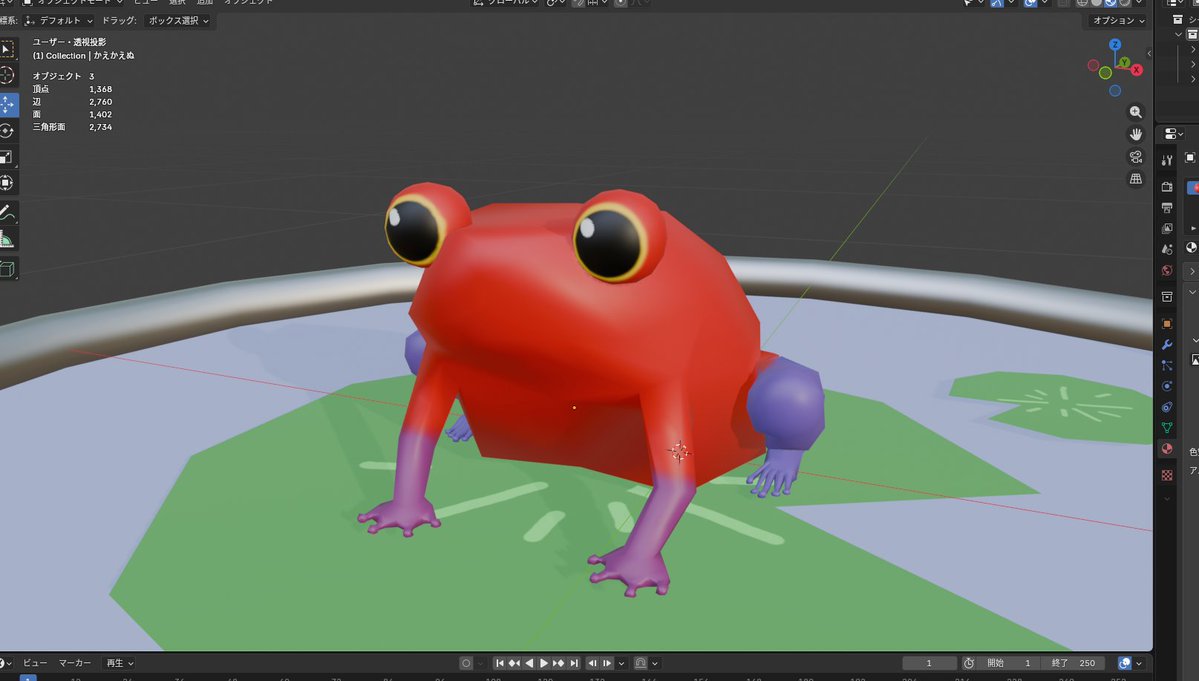Select the 3D Cursor tool

point(7,75)
